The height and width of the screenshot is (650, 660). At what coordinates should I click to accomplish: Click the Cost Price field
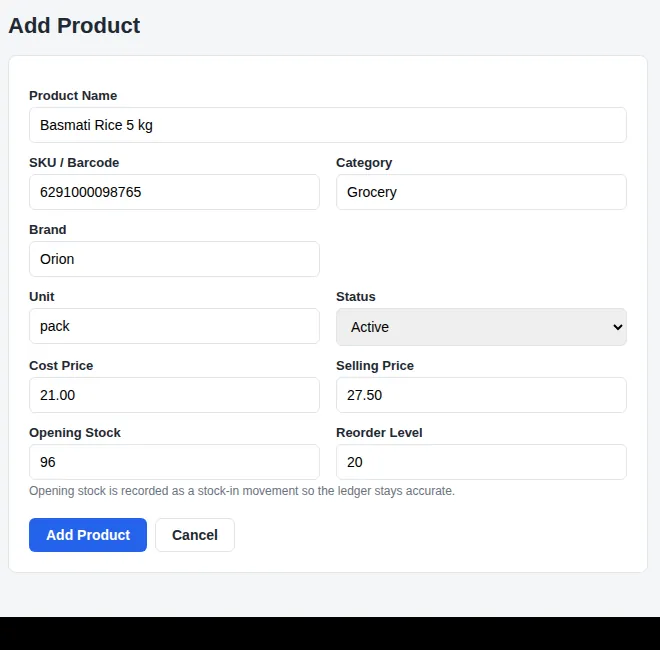coord(174,395)
